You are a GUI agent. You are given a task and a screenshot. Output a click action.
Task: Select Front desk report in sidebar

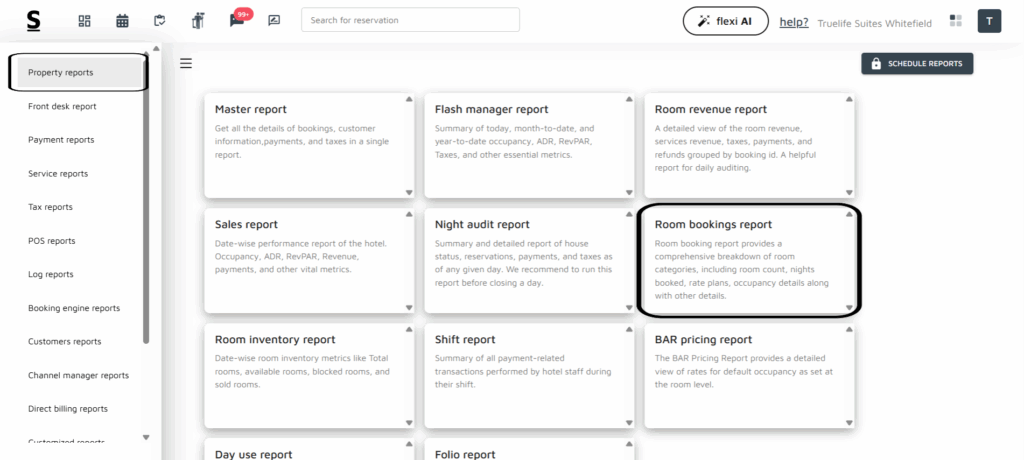62,106
